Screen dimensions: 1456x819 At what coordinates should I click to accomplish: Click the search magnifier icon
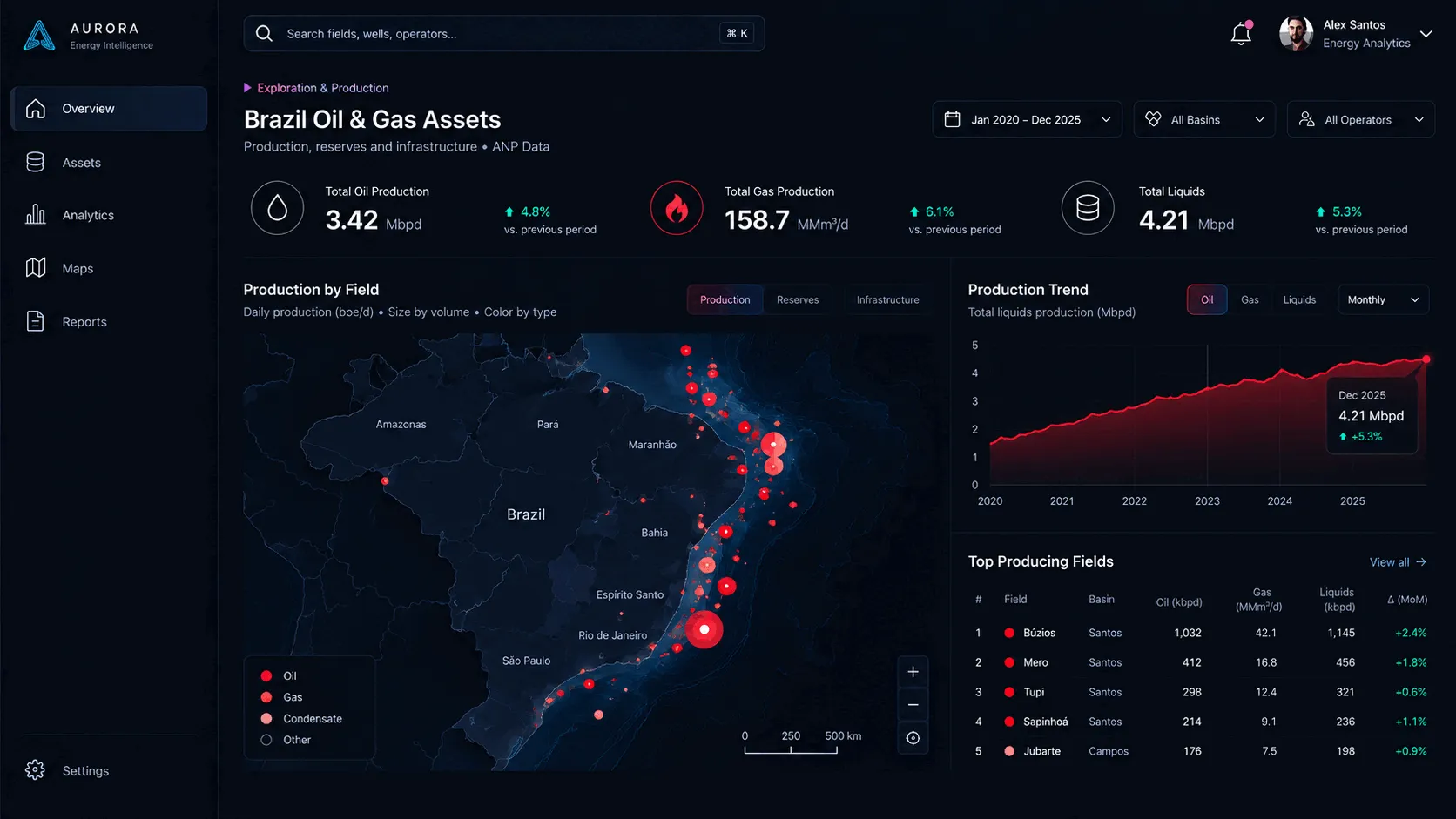[x=264, y=33]
